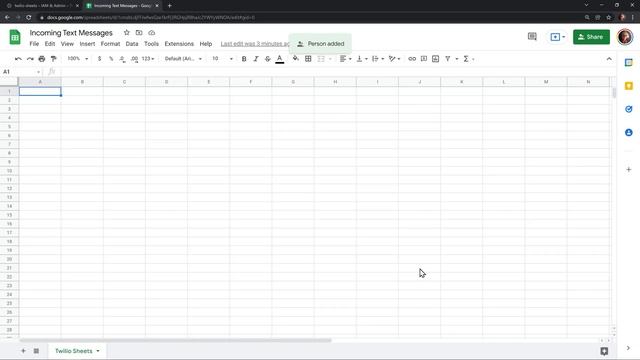
Task: Open Calendar in side panel
Action: tap(629, 62)
